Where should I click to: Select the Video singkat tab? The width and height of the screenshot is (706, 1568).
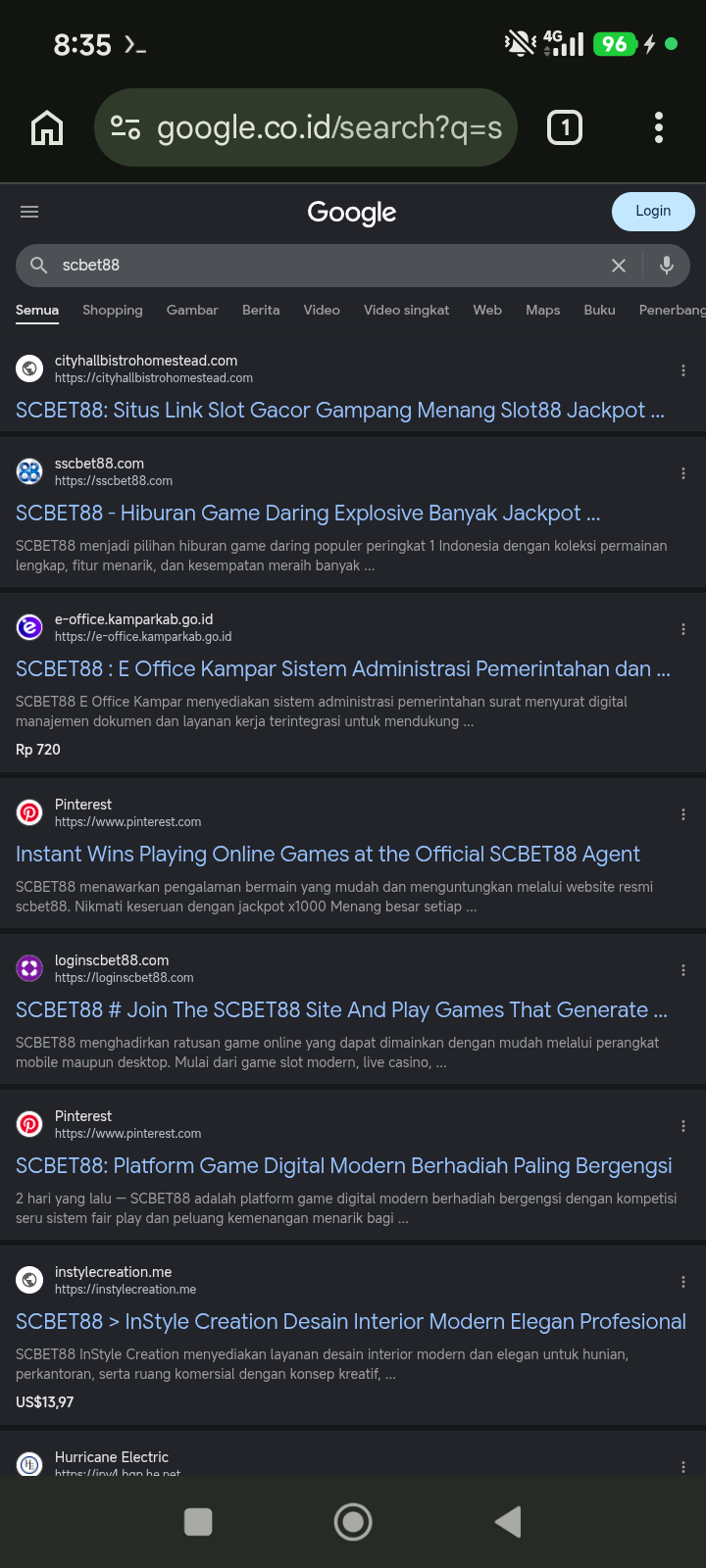point(406,310)
